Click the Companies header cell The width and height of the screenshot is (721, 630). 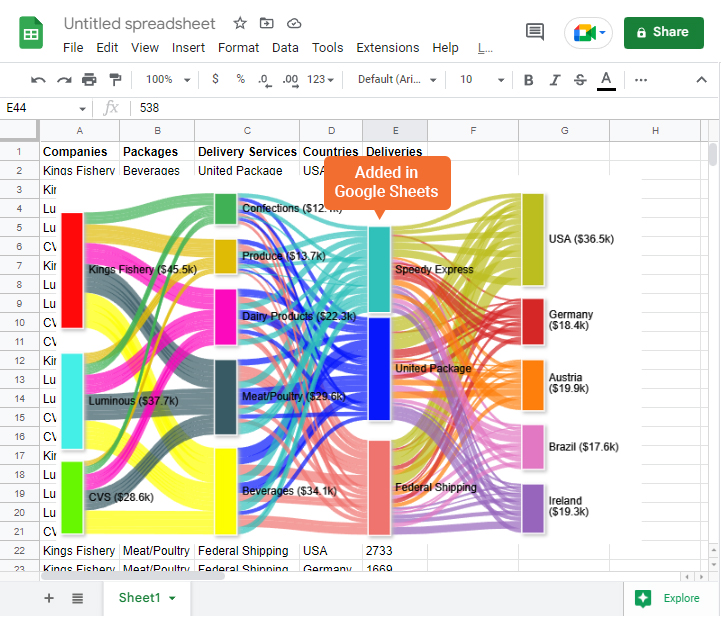coord(79,152)
